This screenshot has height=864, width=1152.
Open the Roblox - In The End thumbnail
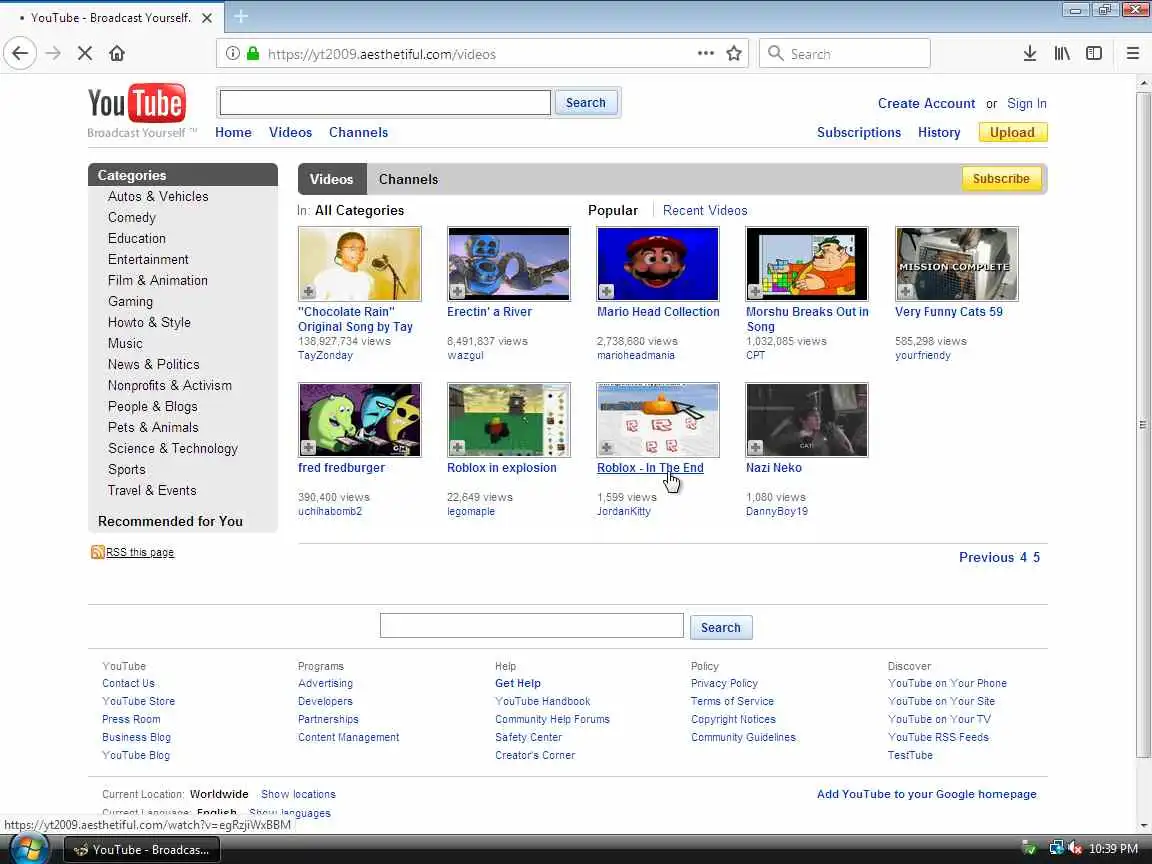click(x=658, y=420)
